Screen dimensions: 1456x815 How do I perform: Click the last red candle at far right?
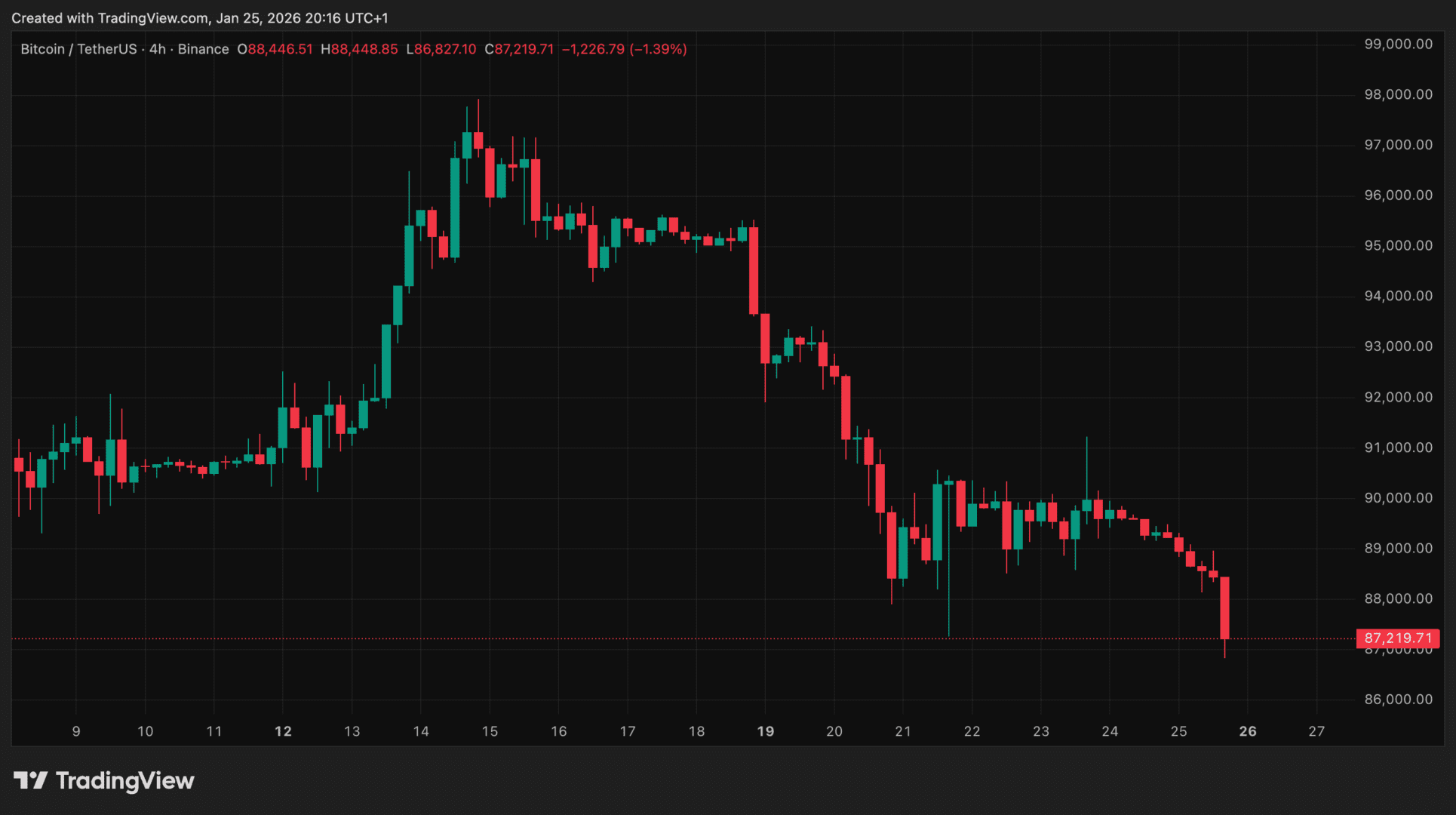[x=1224, y=607]
